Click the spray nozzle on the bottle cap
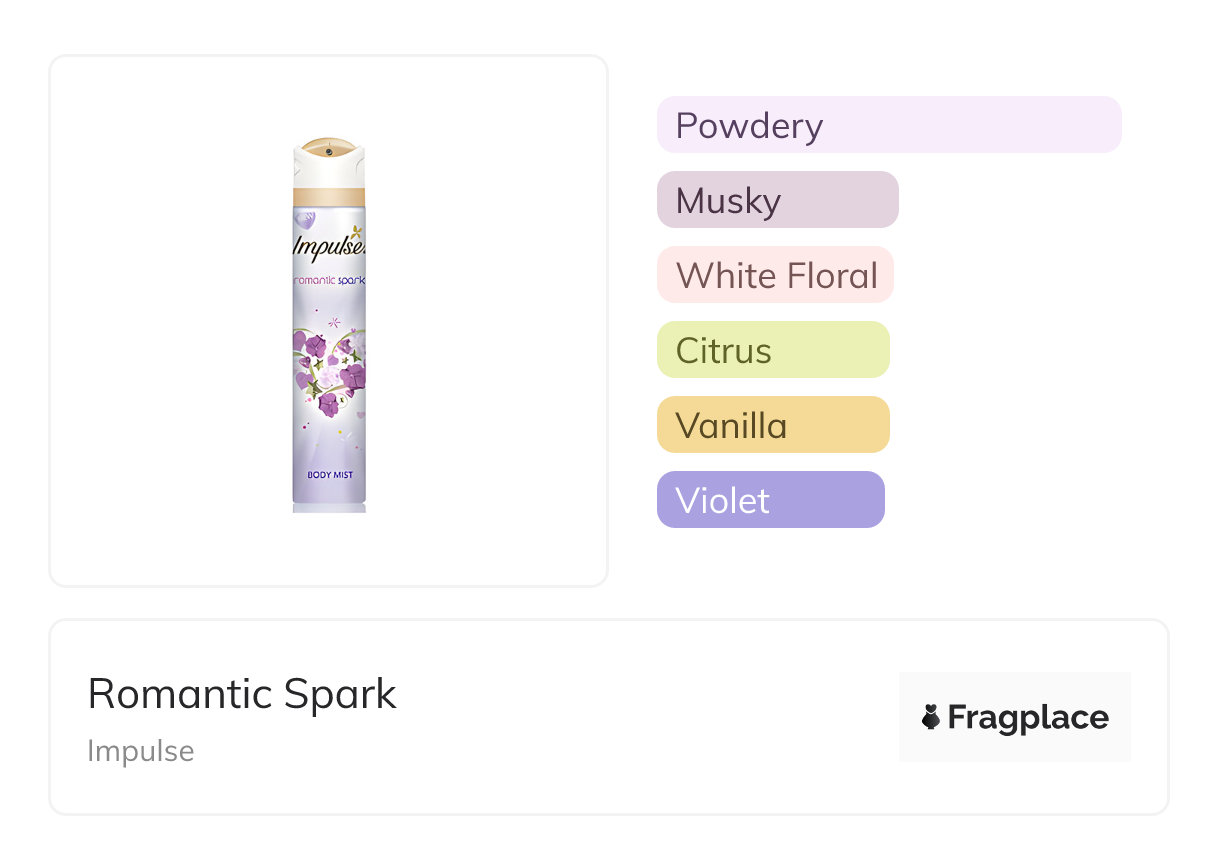The image size is (1218, 864). click(329, 151)
